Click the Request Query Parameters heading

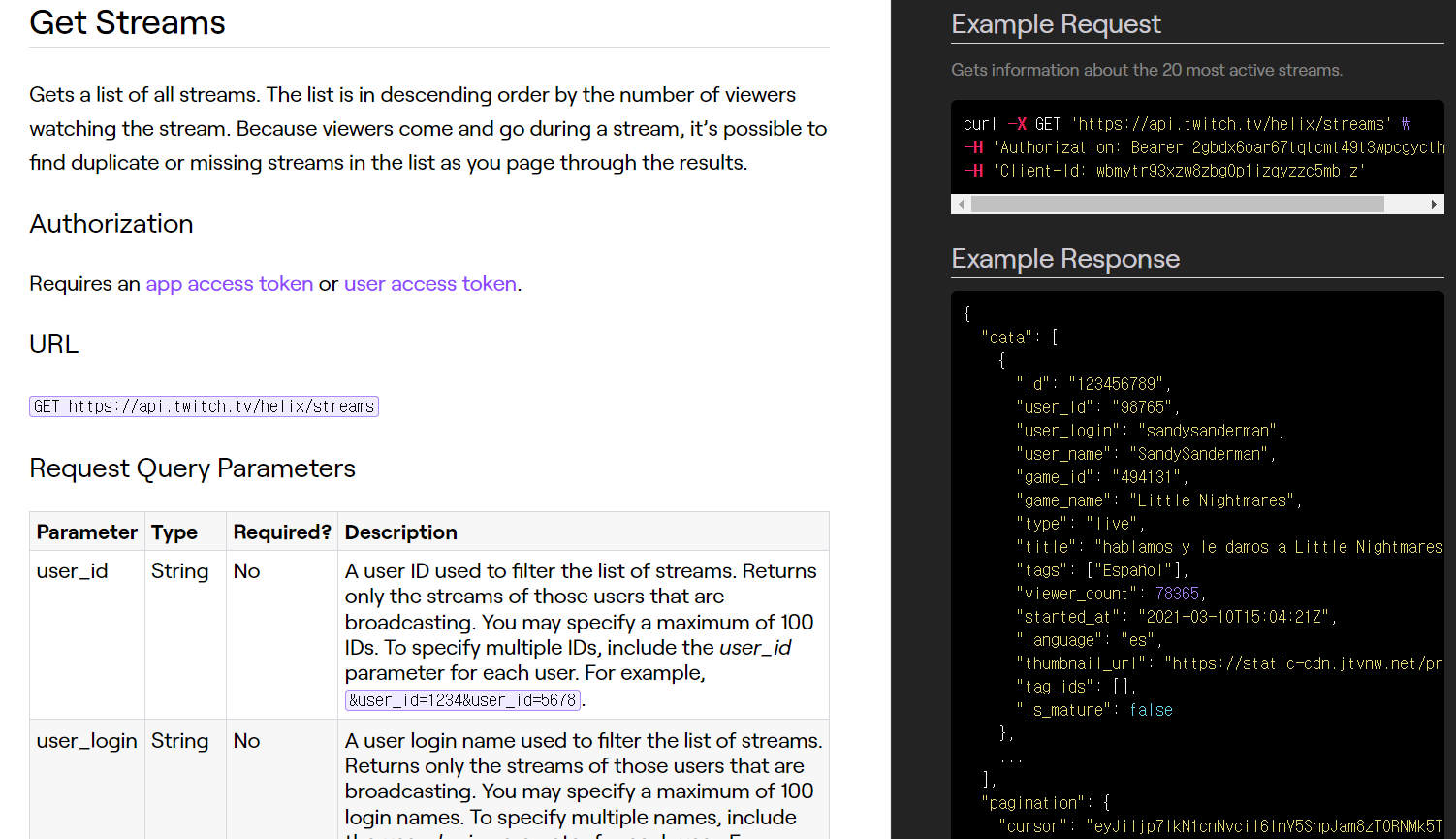click(192, 468)
